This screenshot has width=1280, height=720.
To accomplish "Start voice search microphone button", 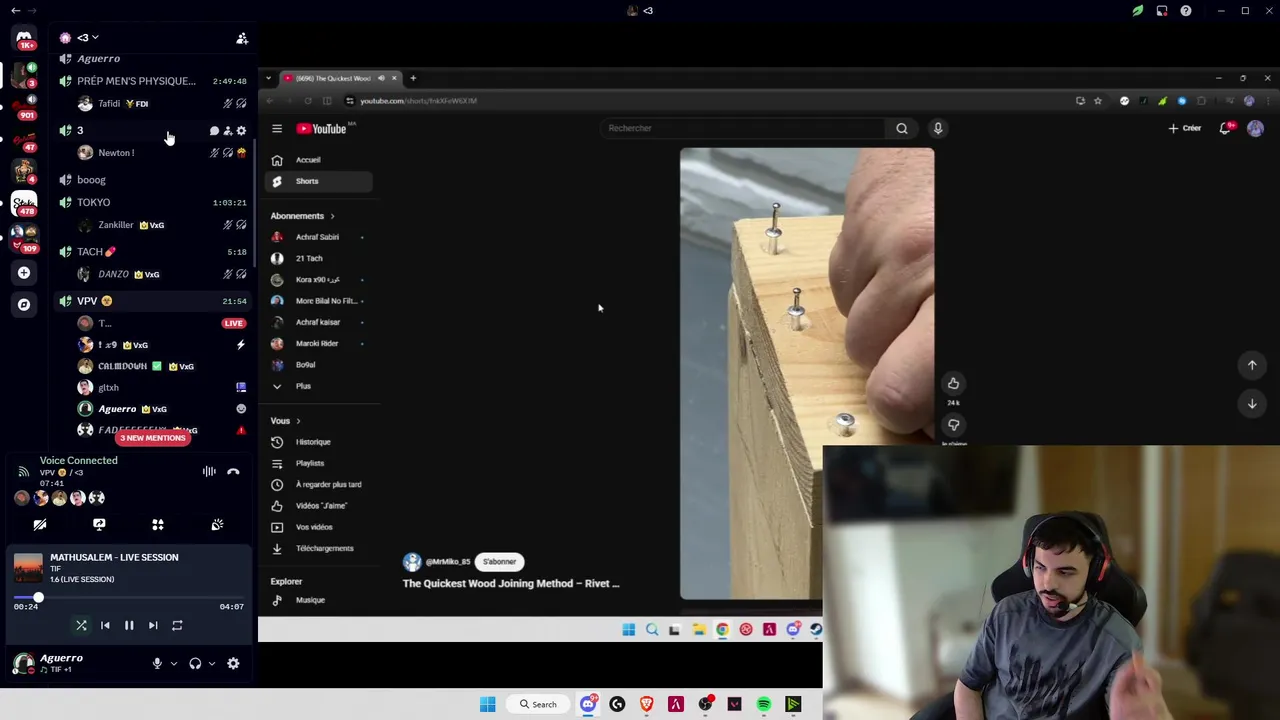I will pos(938,128).
